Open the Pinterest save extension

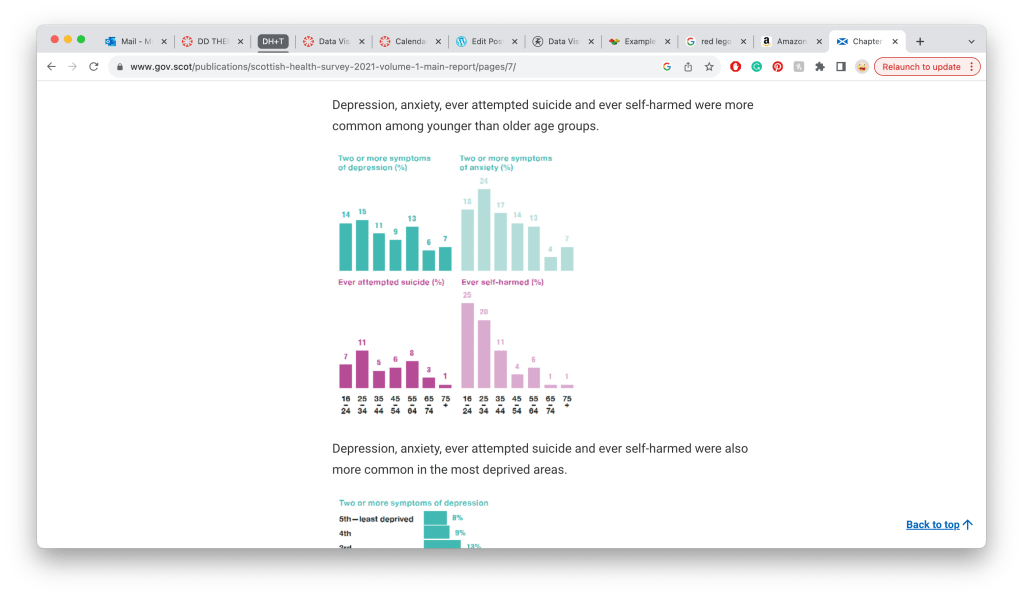(x=777, y=67)
